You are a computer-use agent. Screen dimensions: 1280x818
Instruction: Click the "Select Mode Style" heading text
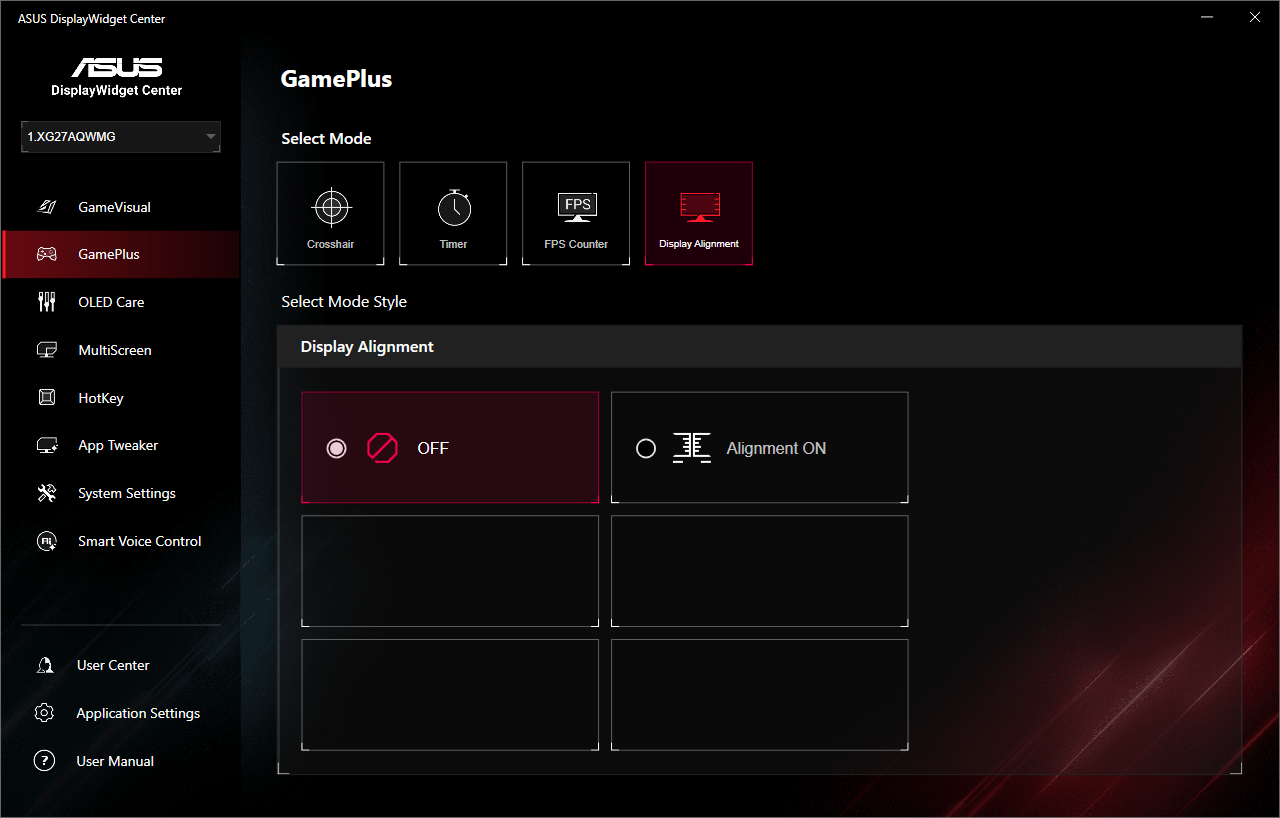[344, 302]
